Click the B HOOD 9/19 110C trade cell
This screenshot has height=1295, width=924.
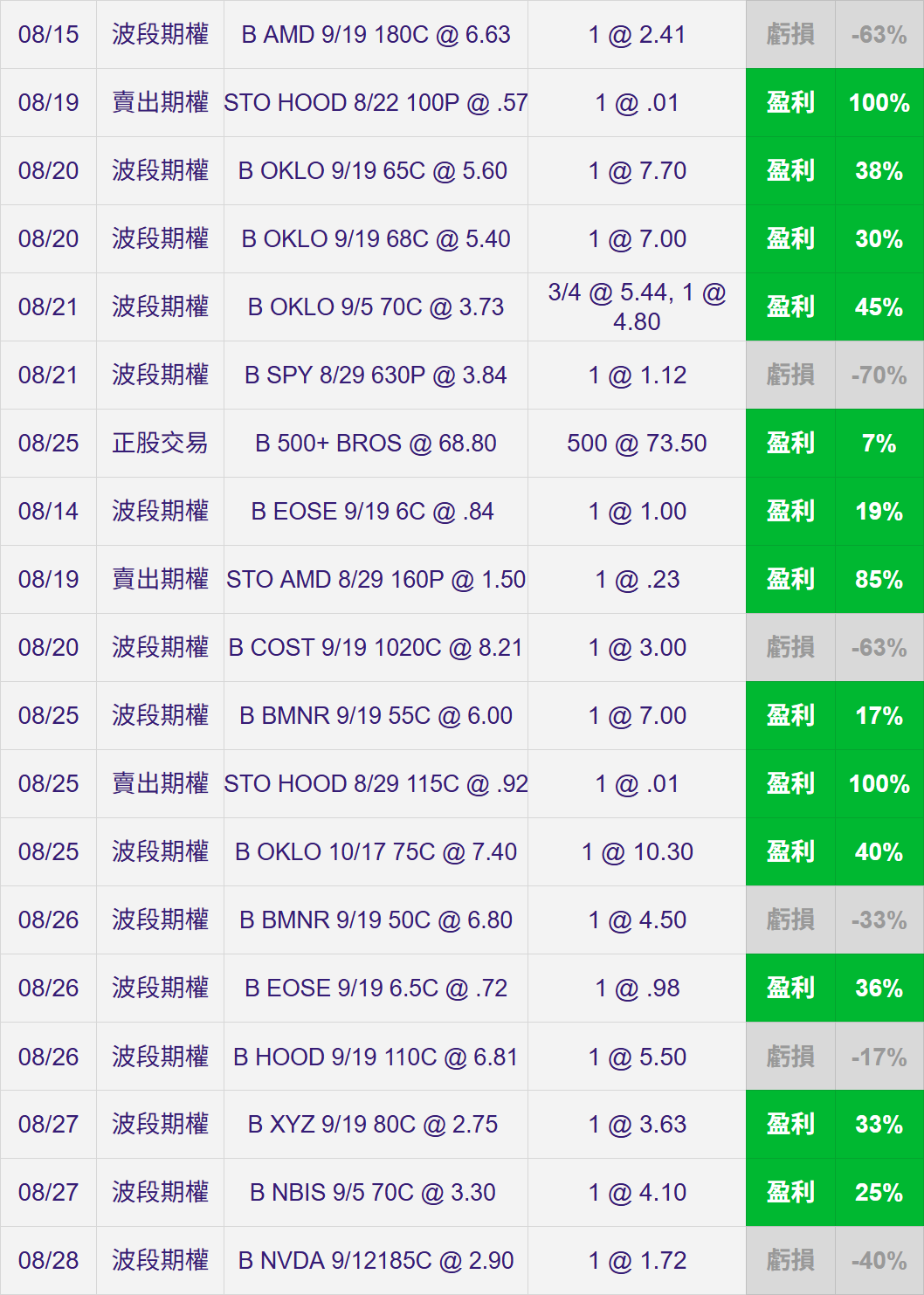(376, 1057)
